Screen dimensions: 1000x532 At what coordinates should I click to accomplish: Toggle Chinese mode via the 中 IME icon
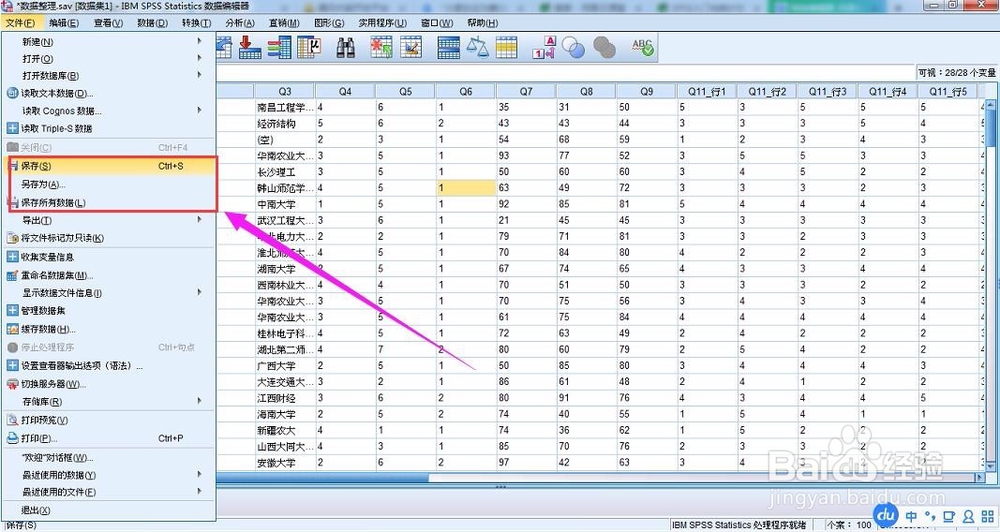911,517
